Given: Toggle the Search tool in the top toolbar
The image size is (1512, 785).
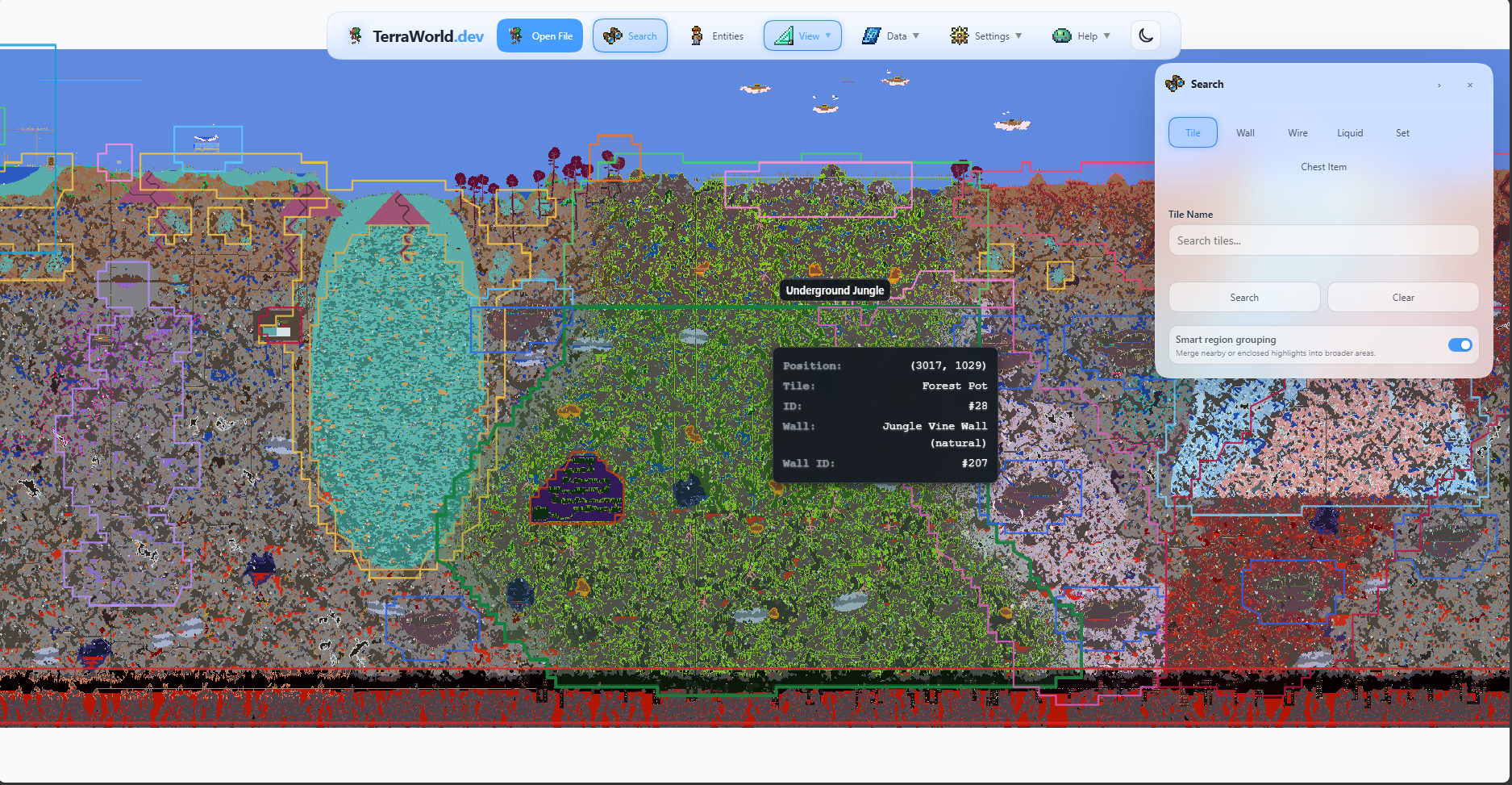Looking at the screenshot, I should click(x=630, y=35).
